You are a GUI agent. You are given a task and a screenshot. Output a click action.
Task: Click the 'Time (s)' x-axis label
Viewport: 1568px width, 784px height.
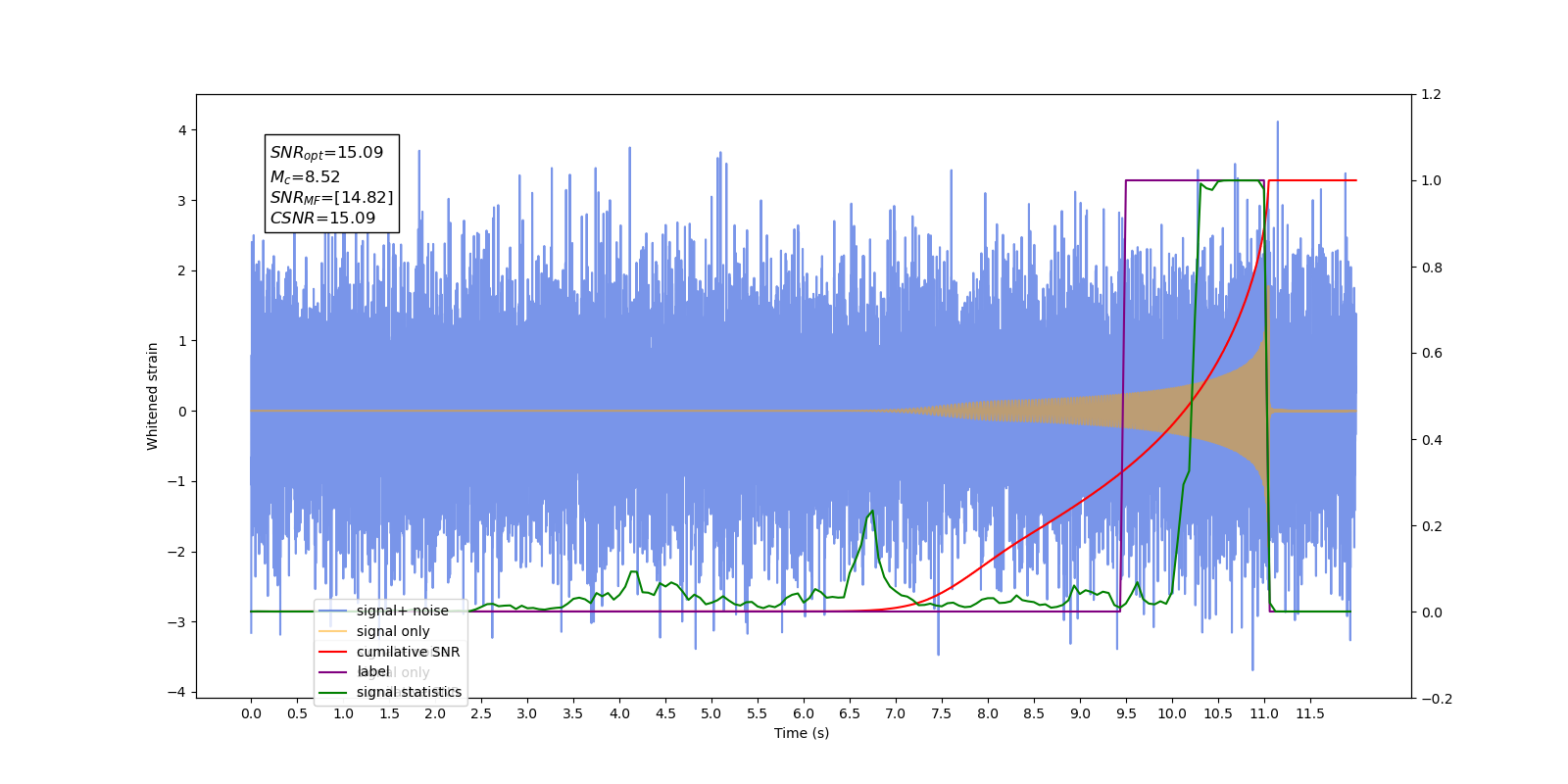click(802, 733)
